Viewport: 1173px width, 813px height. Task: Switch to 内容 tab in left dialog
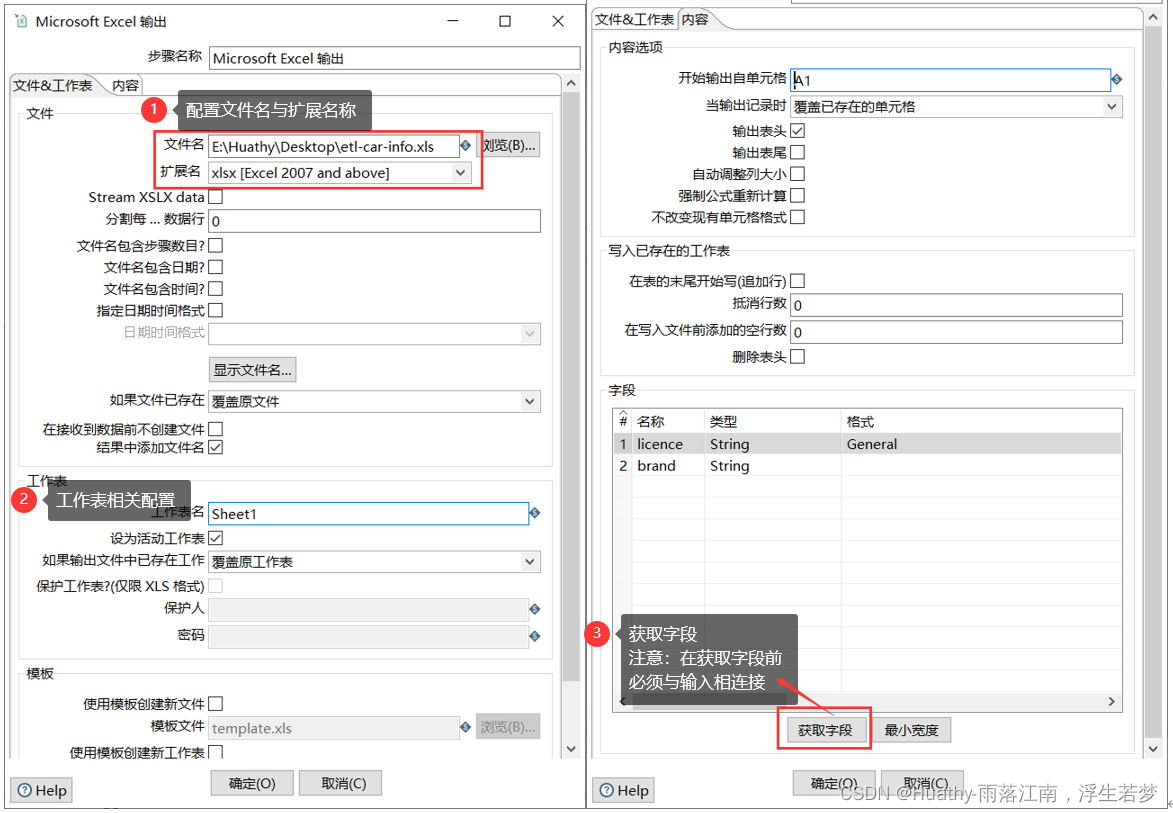pyautogui.click(x=126, y=85)
